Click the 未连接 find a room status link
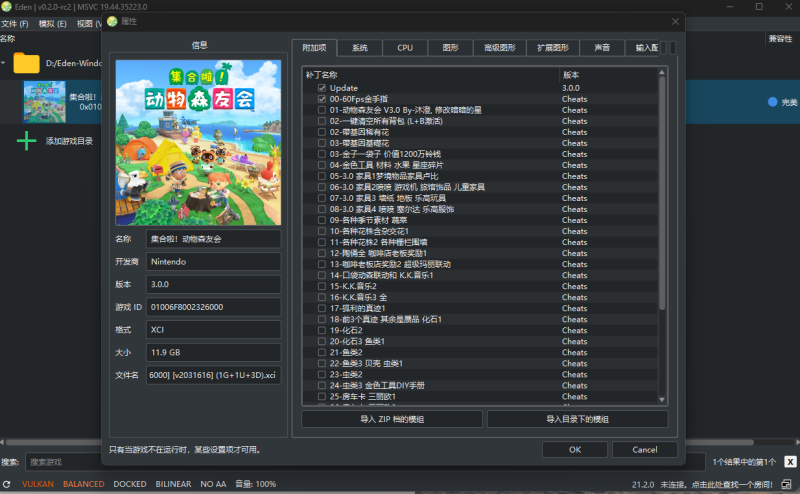This screenshot has width=800, height=494. 716,484
